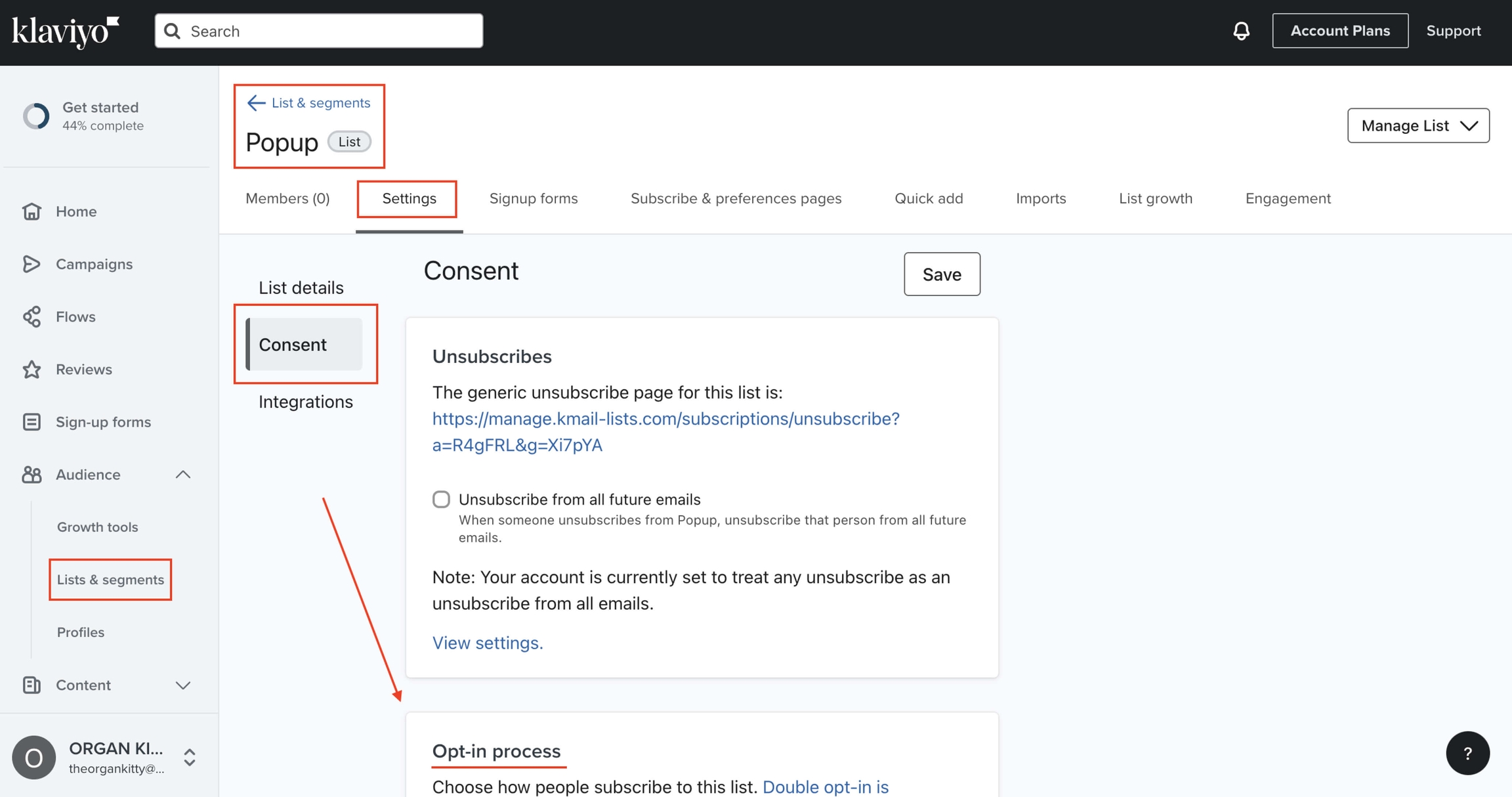Select Campaigns in the sidebar

point(93,264)
